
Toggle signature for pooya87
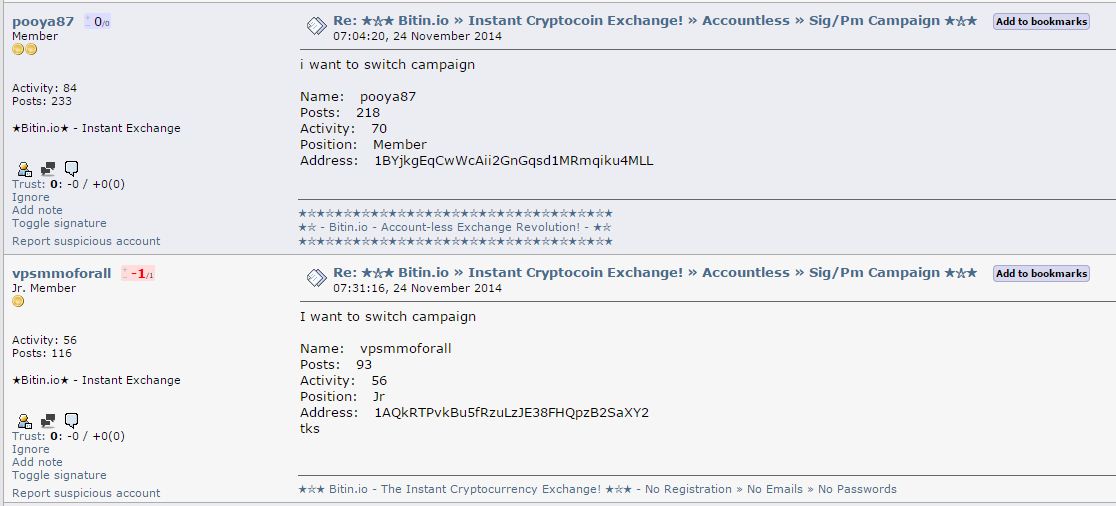pos(59,223)
